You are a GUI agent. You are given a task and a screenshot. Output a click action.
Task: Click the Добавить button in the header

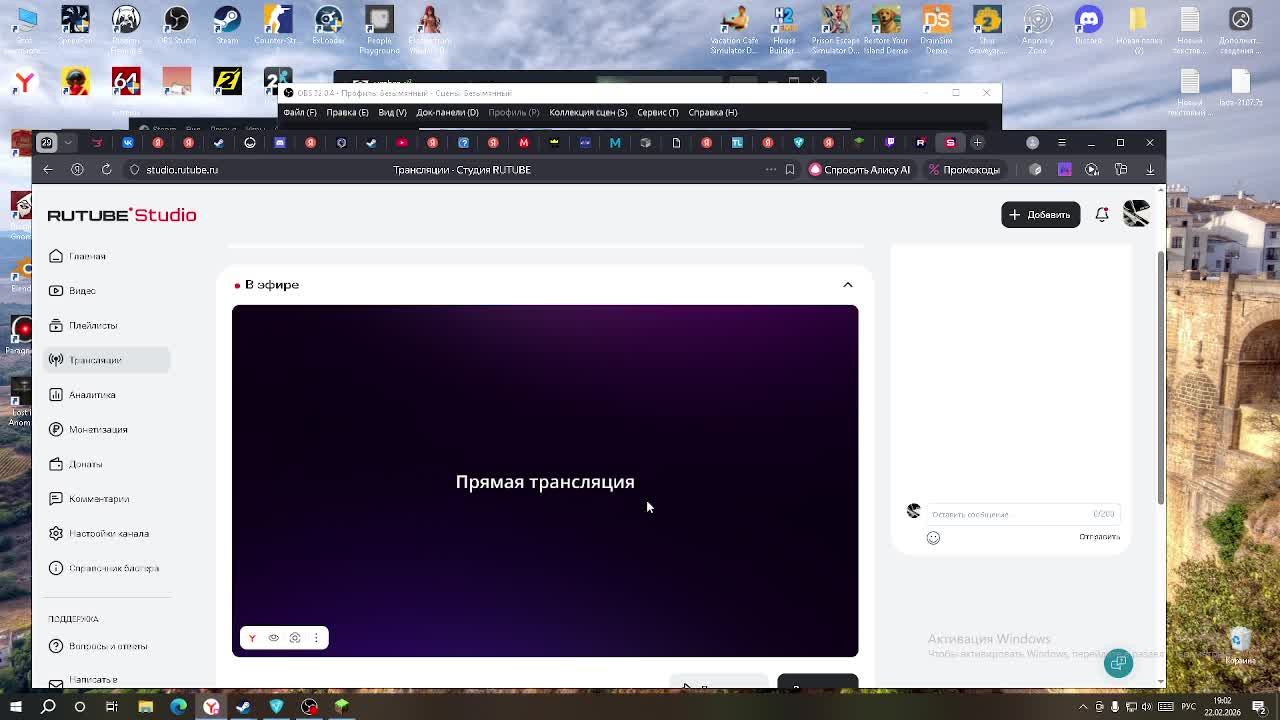pos(1040,215)
